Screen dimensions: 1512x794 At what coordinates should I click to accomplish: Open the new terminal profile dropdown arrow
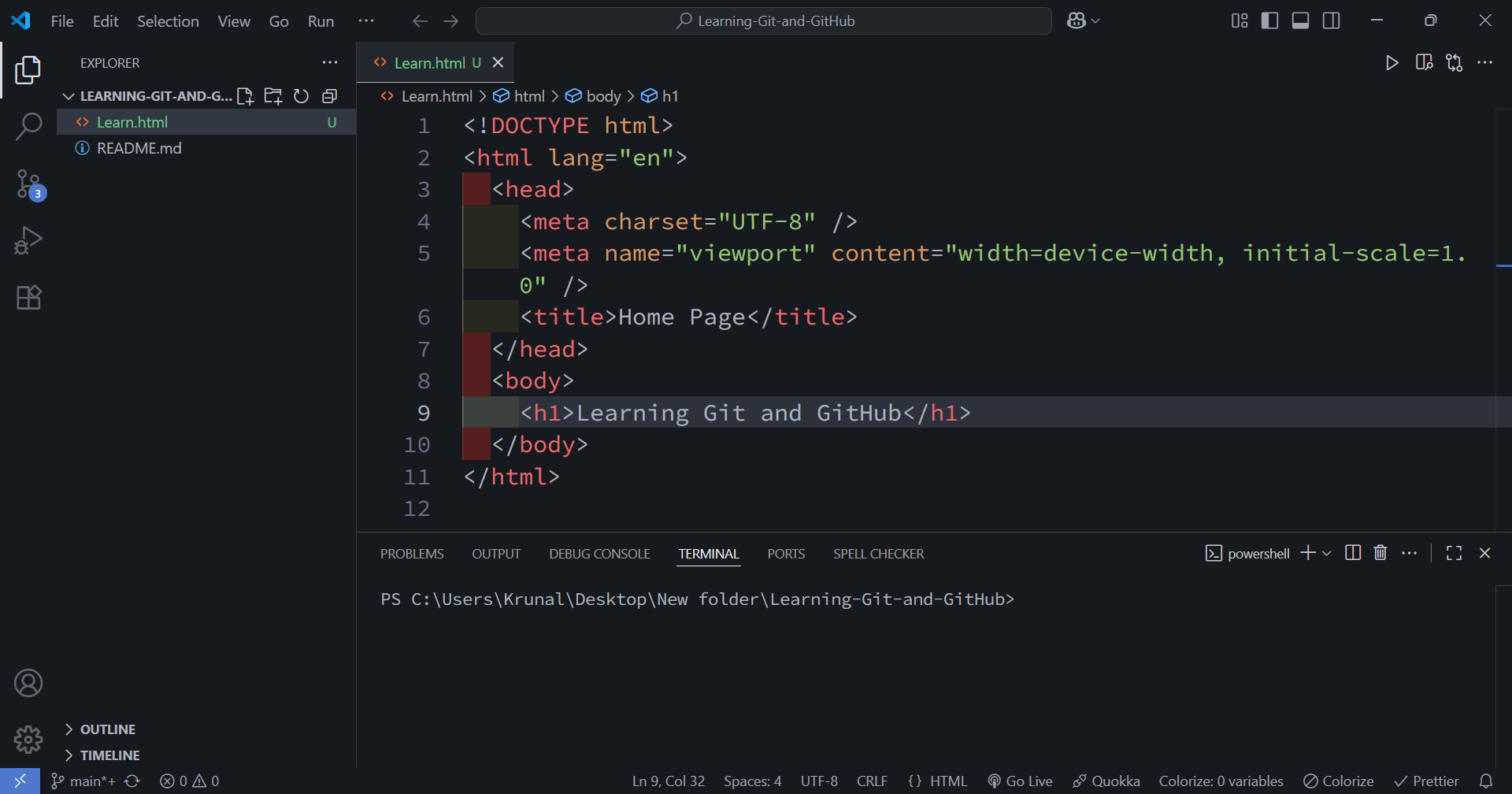click(1327, 553)
